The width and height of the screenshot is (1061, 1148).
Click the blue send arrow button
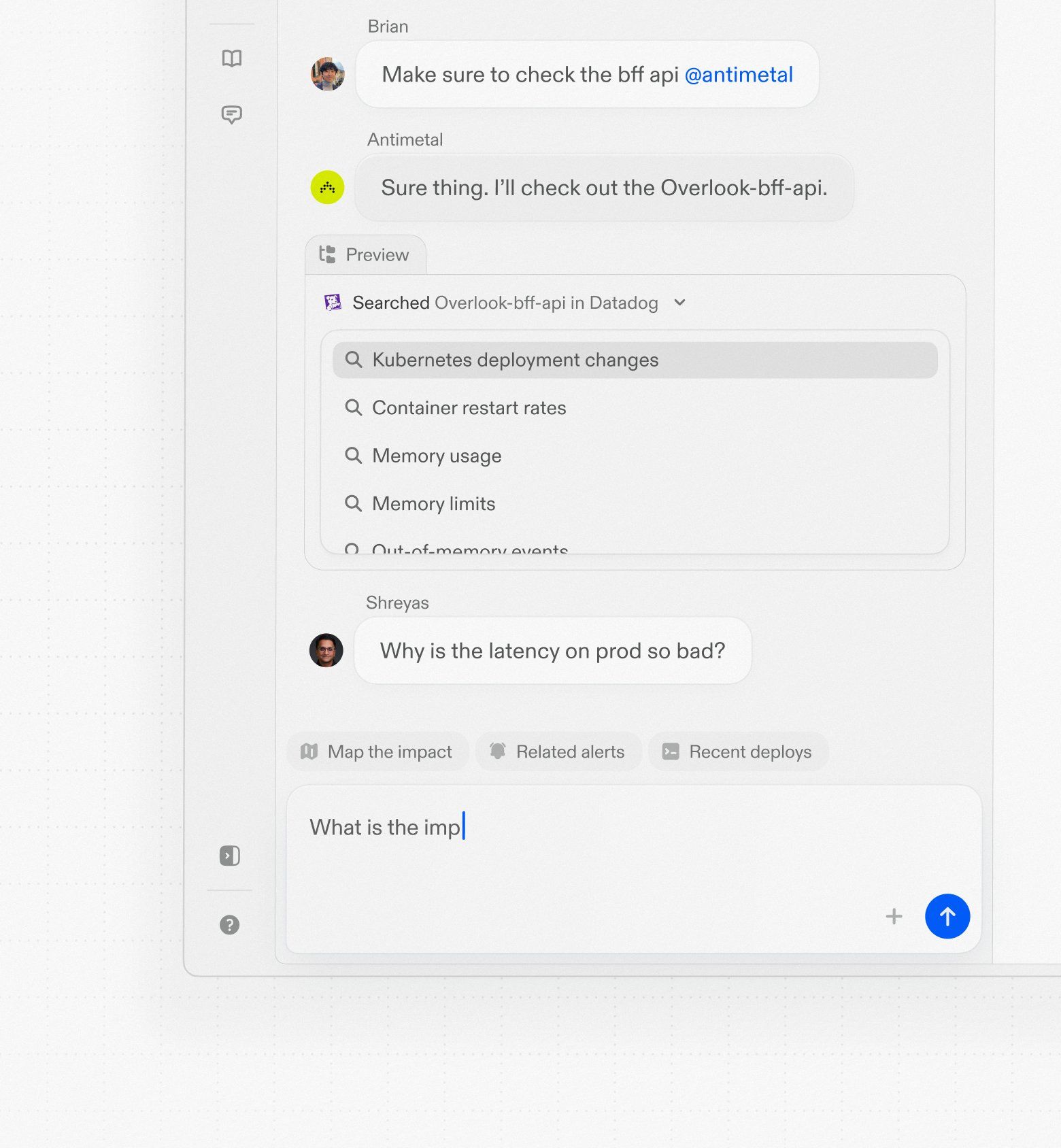[947, 916]
